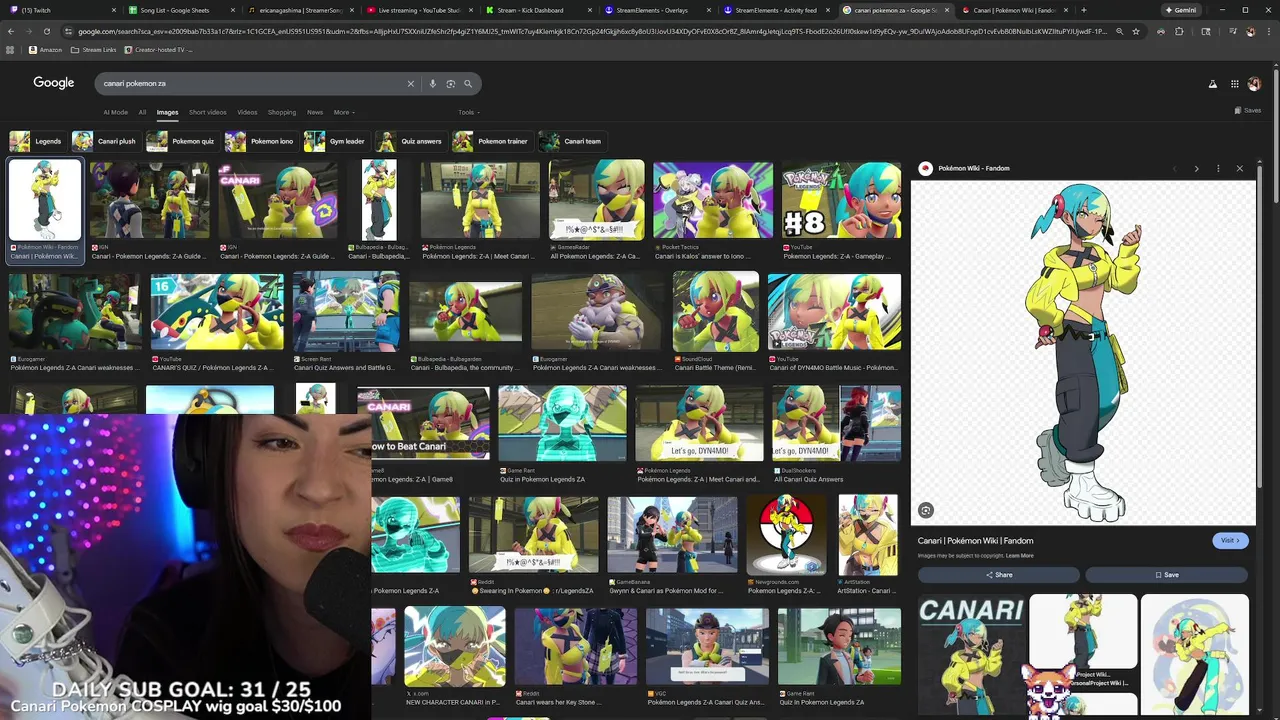Screen dimensions: 1280x720
Task: Filter images by Pokemon quiz chip
Action: (182, 141)
